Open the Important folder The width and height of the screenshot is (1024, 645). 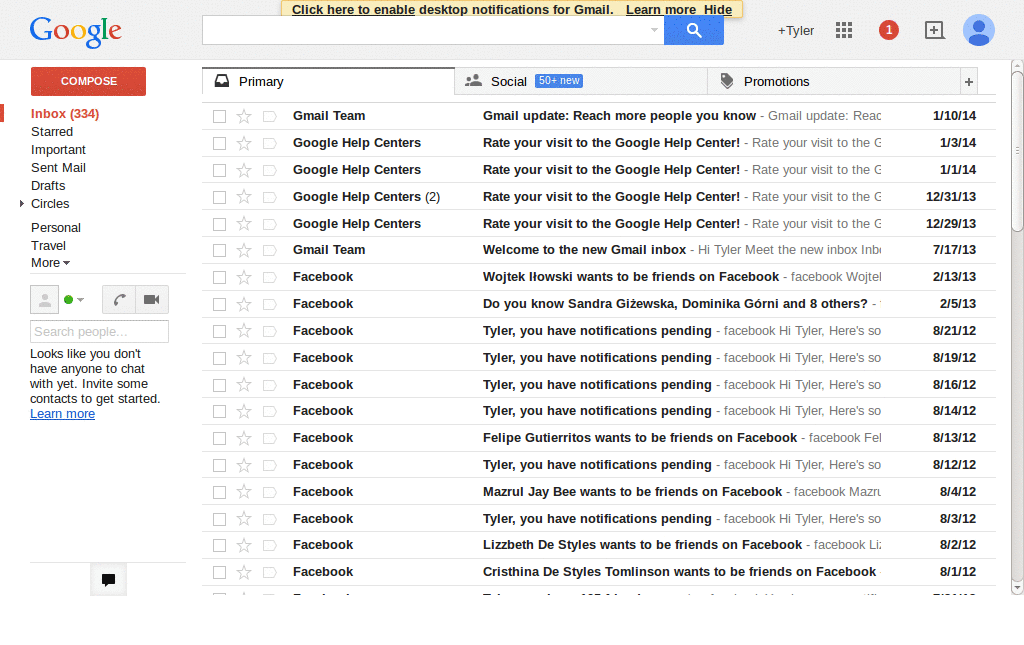tap(58, 149)
